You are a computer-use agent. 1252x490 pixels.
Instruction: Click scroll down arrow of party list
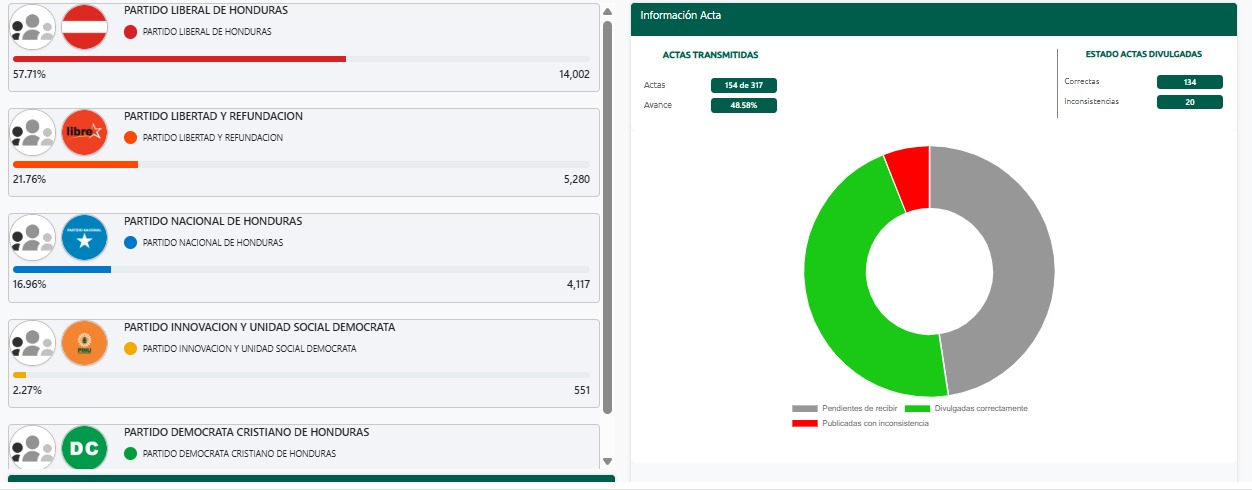pos(607,461)
